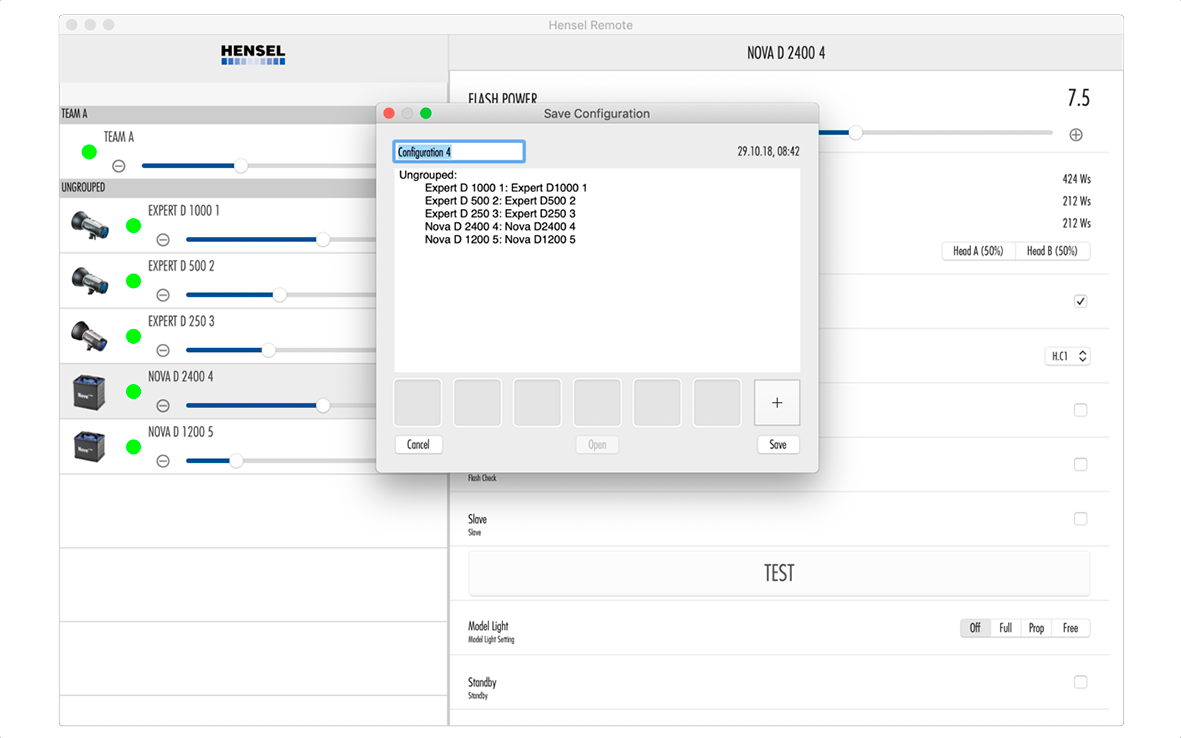Close the Save Configuration dialog
Screen dimensions: 1181x738
pyautogui.click(x=389, y=114)
